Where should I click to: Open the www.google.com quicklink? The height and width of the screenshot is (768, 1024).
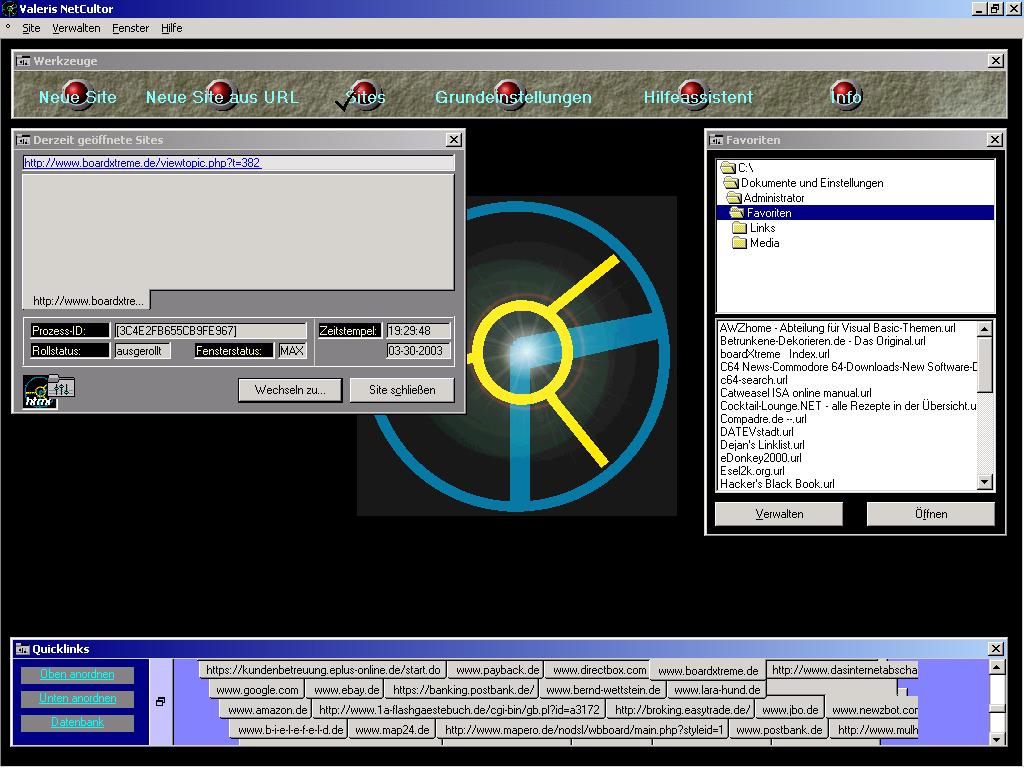tap(257, 690)
